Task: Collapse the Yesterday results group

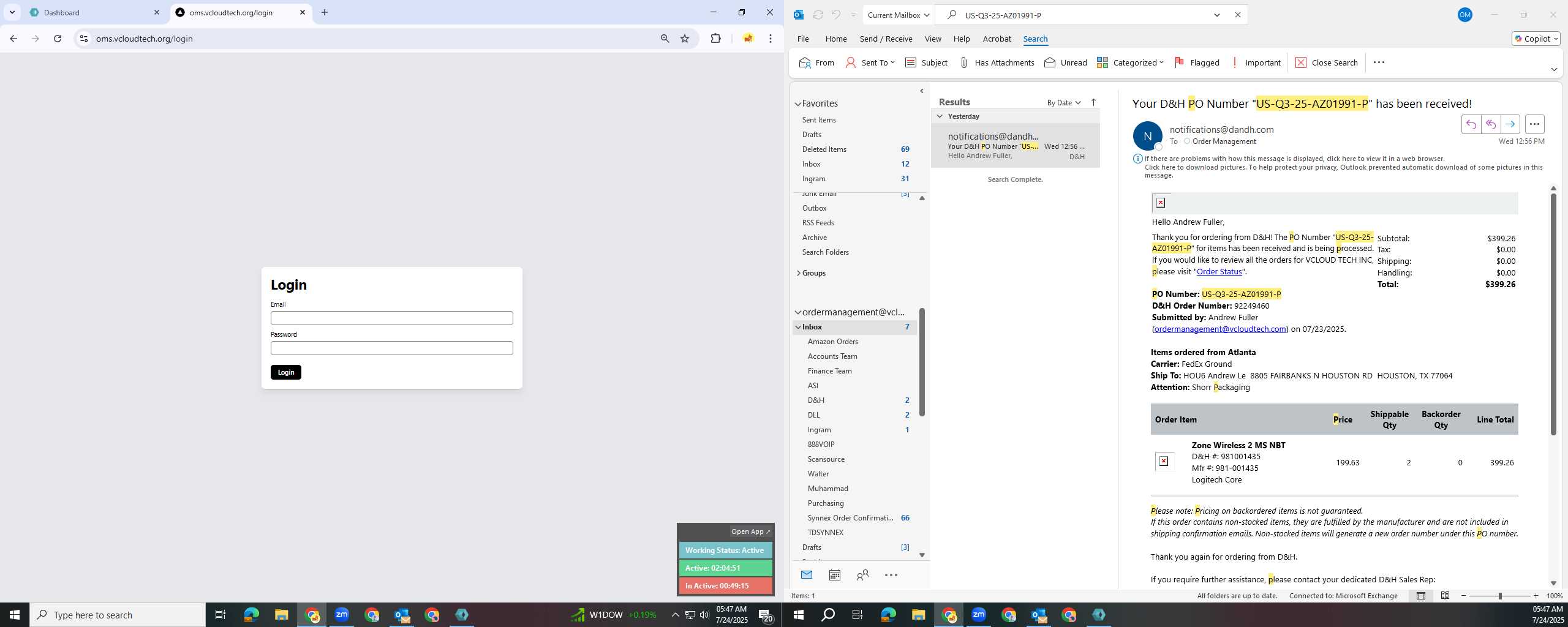Action: click(x=940, y=116)
